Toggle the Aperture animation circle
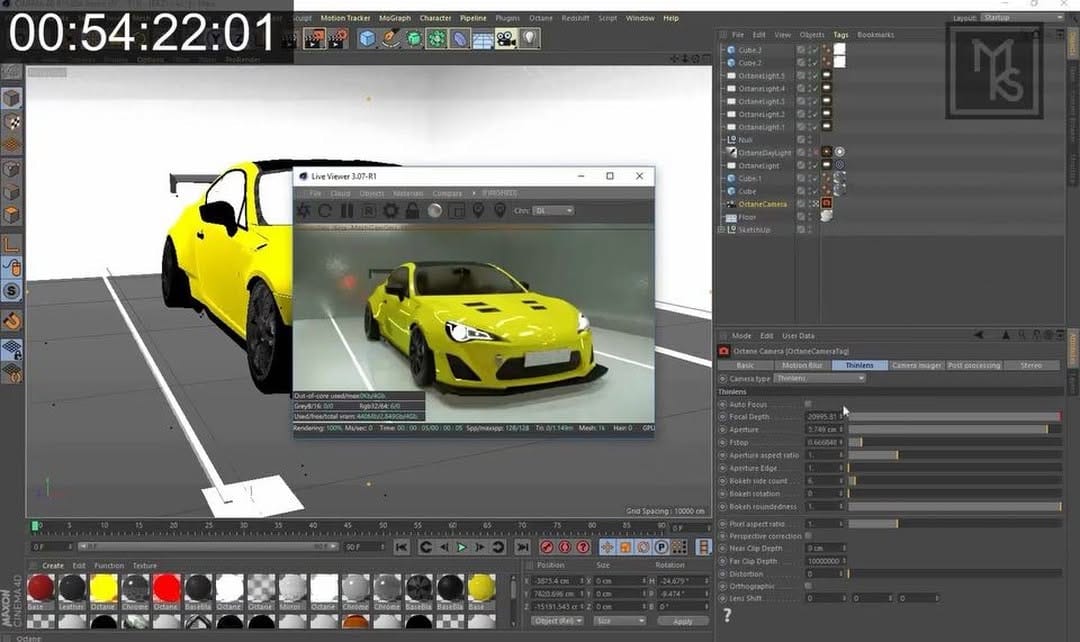The width and height of the screenshot is (1080, 642). [723, 429]
